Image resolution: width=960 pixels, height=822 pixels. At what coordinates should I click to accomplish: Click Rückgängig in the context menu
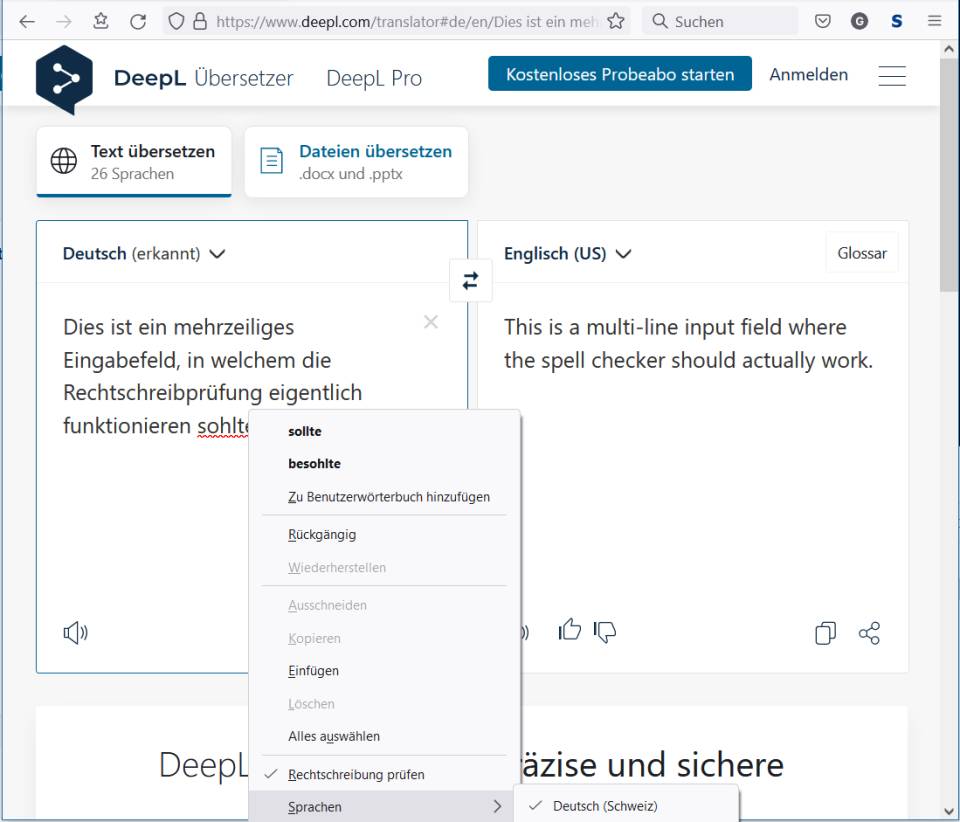[x=384, y=534]
